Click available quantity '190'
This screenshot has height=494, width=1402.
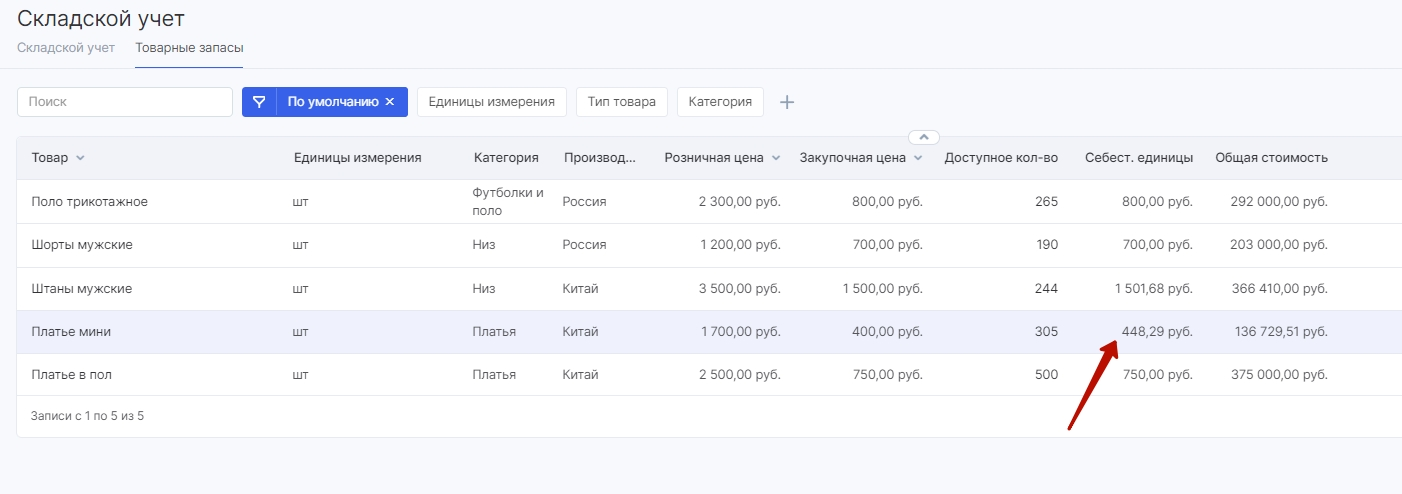[x=1046, y=245]
